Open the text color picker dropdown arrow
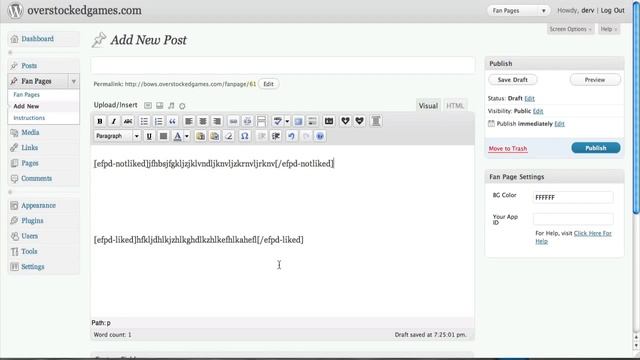 187,136
